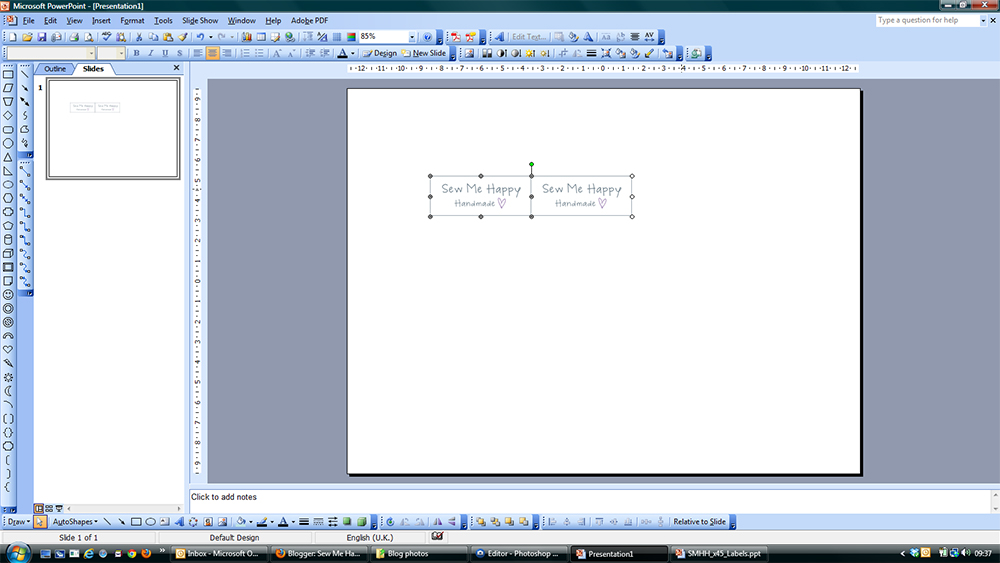Viewport: 1000px width, 563px height.
Task: Insert a chart from the toolbar
Action: click(246, 37)
